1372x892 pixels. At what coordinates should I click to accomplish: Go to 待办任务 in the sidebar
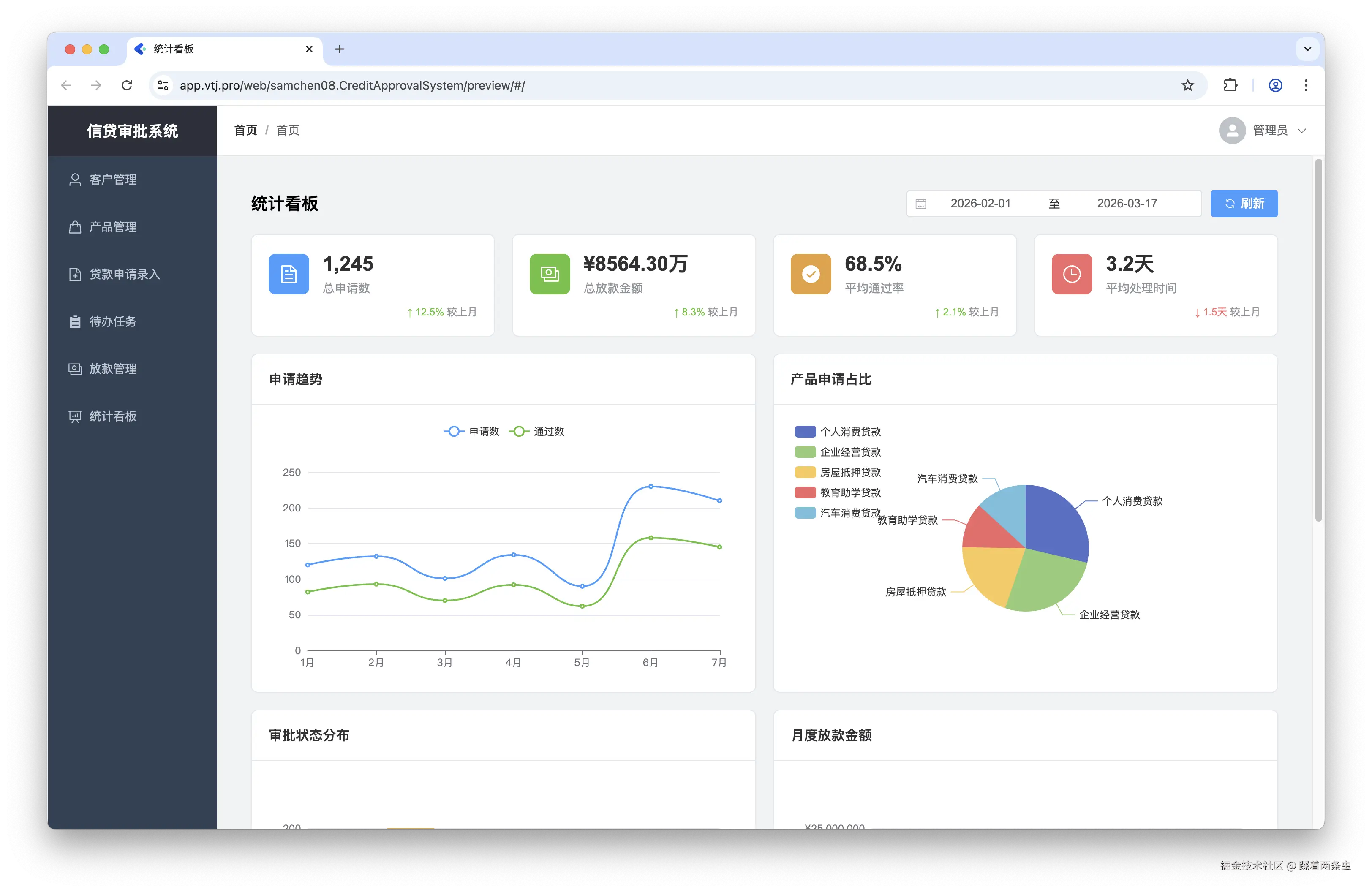pos(113,321)
